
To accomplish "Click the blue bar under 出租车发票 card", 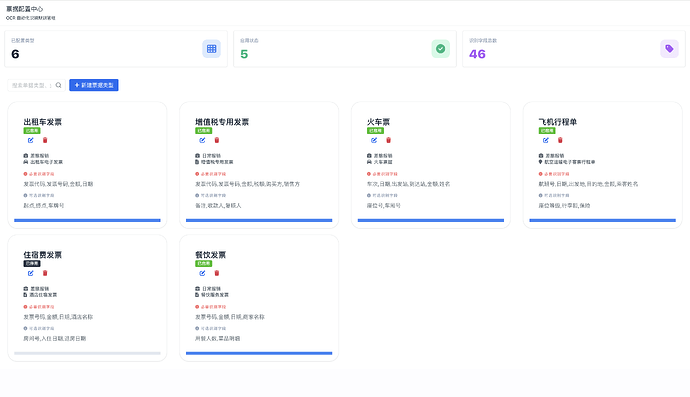I will (x=87, y=220).
